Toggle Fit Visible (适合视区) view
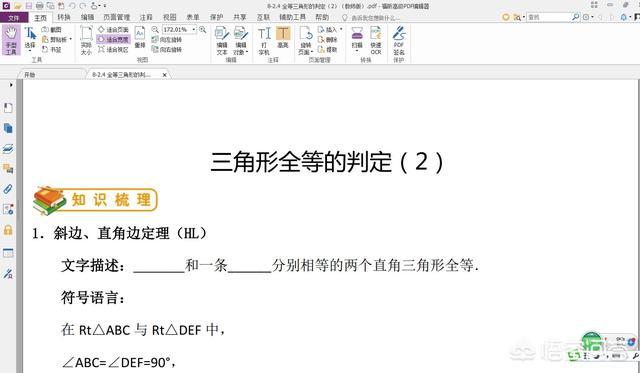 pyautogui.click(x=113, y=49)
